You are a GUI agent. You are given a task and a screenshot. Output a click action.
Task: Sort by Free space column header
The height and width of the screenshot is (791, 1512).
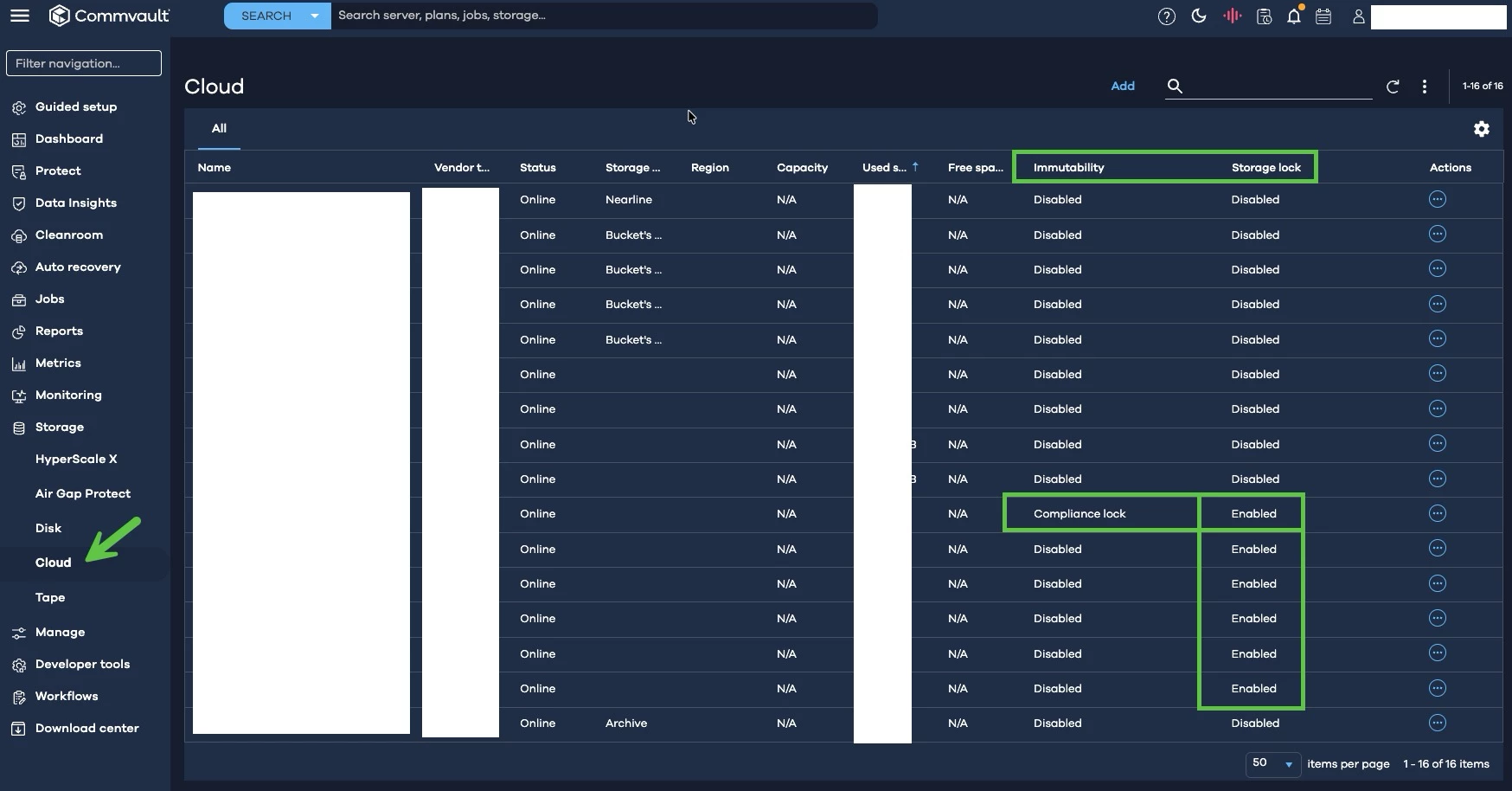pyautogui.click(x=976, y=168)
